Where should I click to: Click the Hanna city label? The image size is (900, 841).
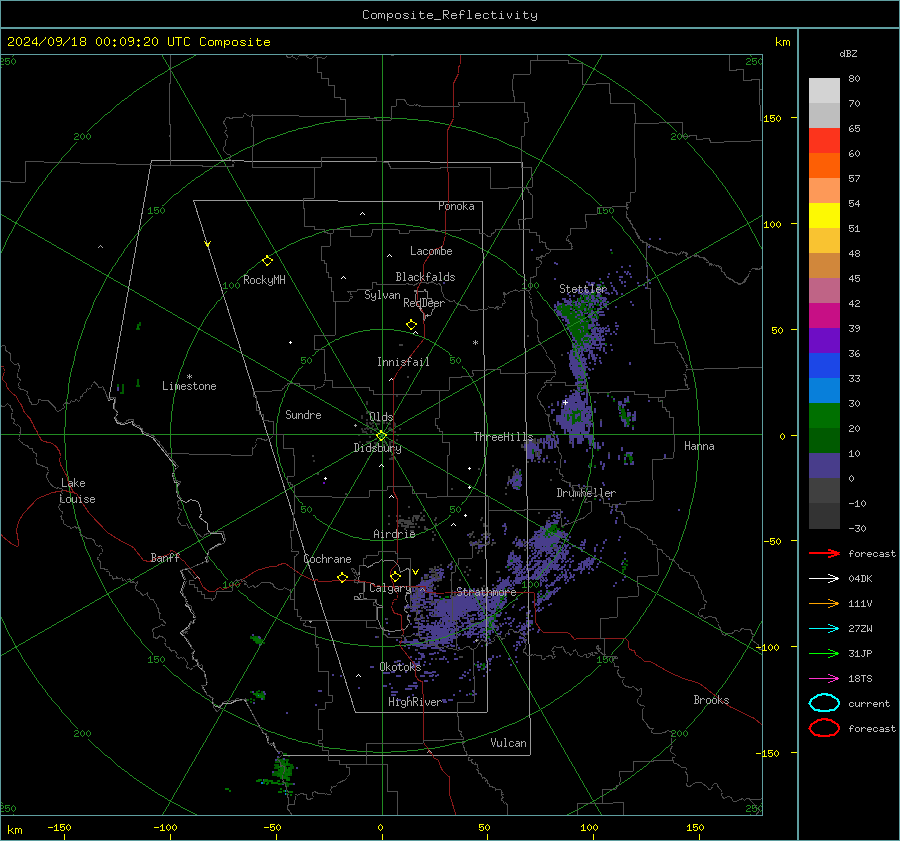click(x=699, y=446)
